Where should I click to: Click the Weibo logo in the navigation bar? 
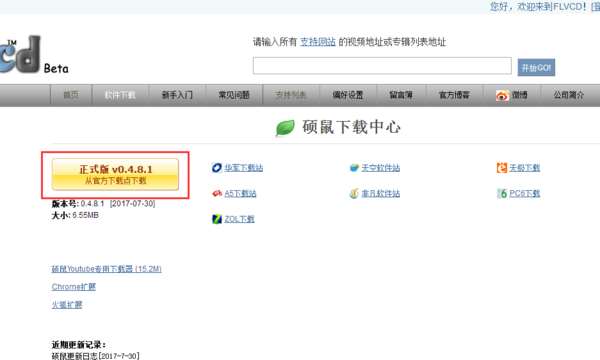click(x=502, y=95)
